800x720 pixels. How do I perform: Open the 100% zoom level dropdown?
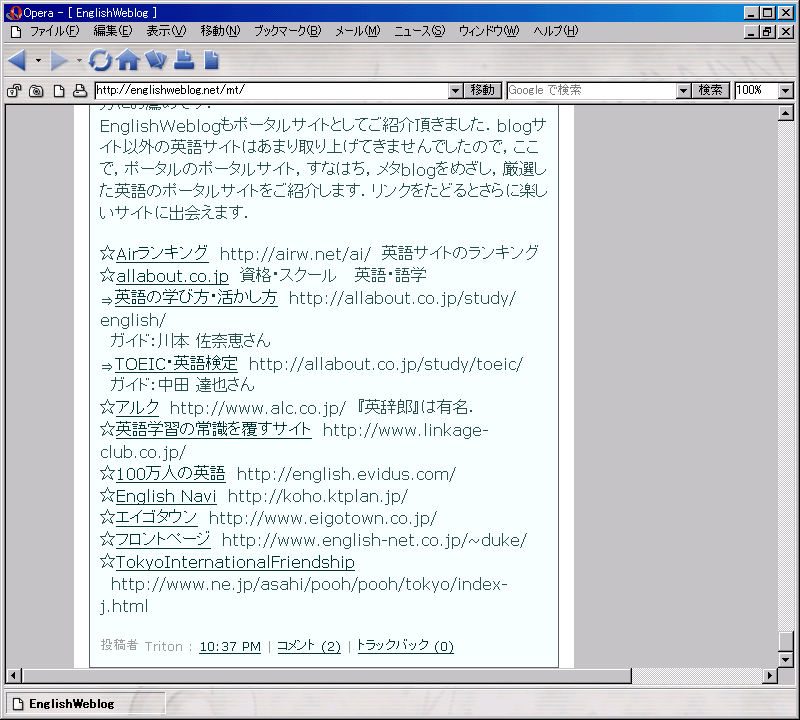(x=786, y=91)
